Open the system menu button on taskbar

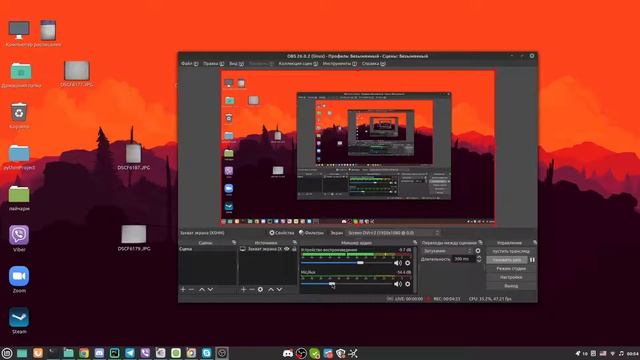click(7, 353)
